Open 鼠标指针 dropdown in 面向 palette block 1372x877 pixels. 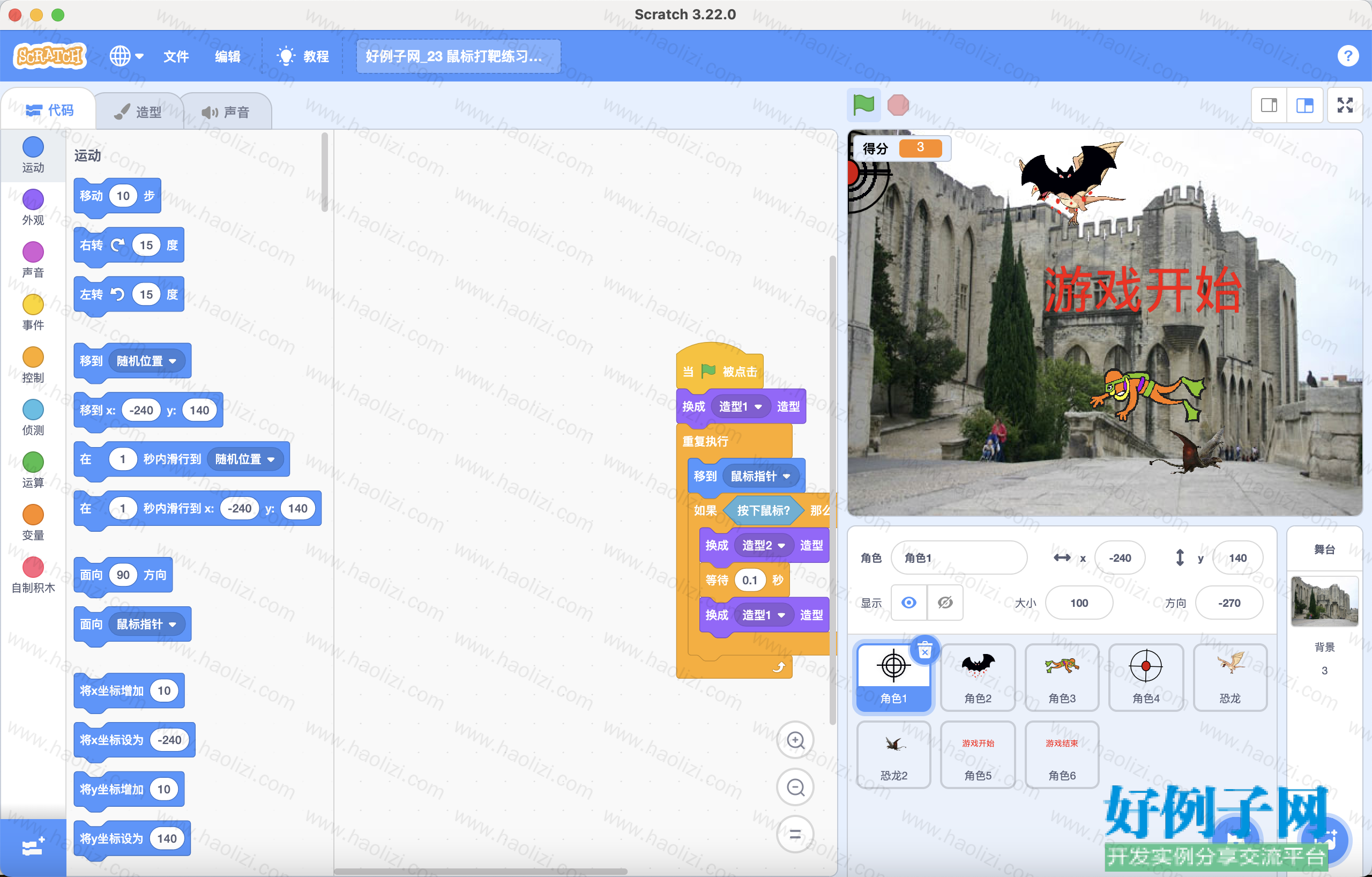(147, 624)
